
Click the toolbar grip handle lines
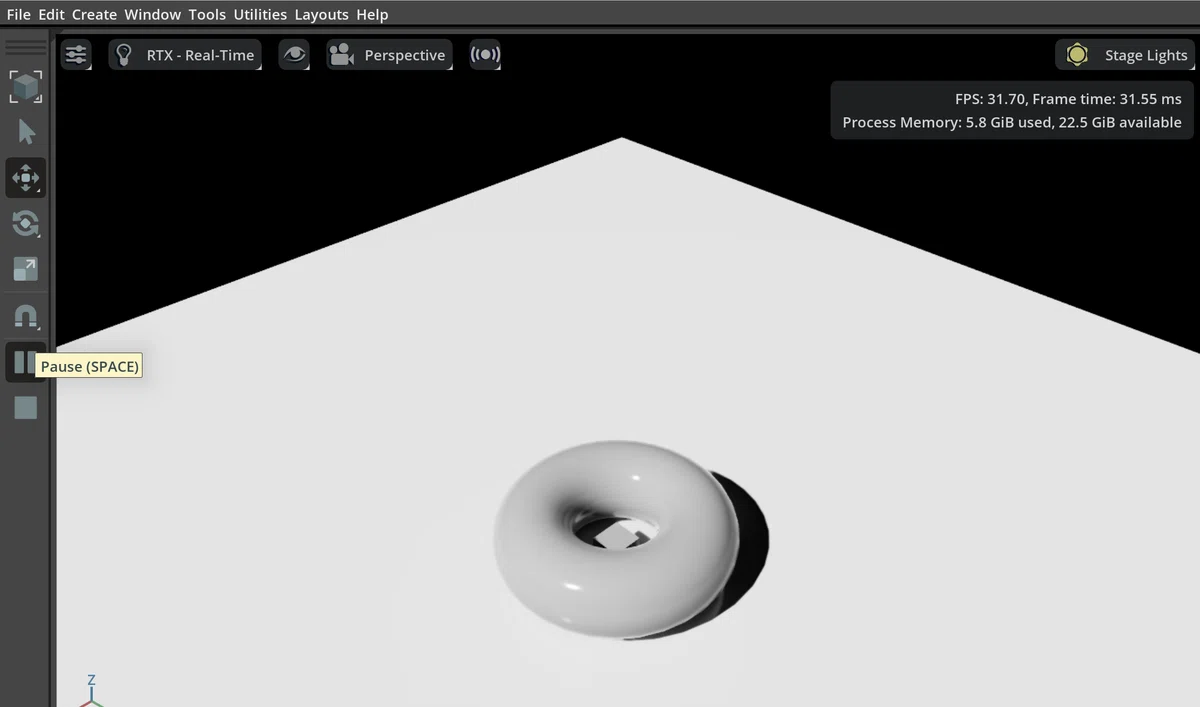26,47
